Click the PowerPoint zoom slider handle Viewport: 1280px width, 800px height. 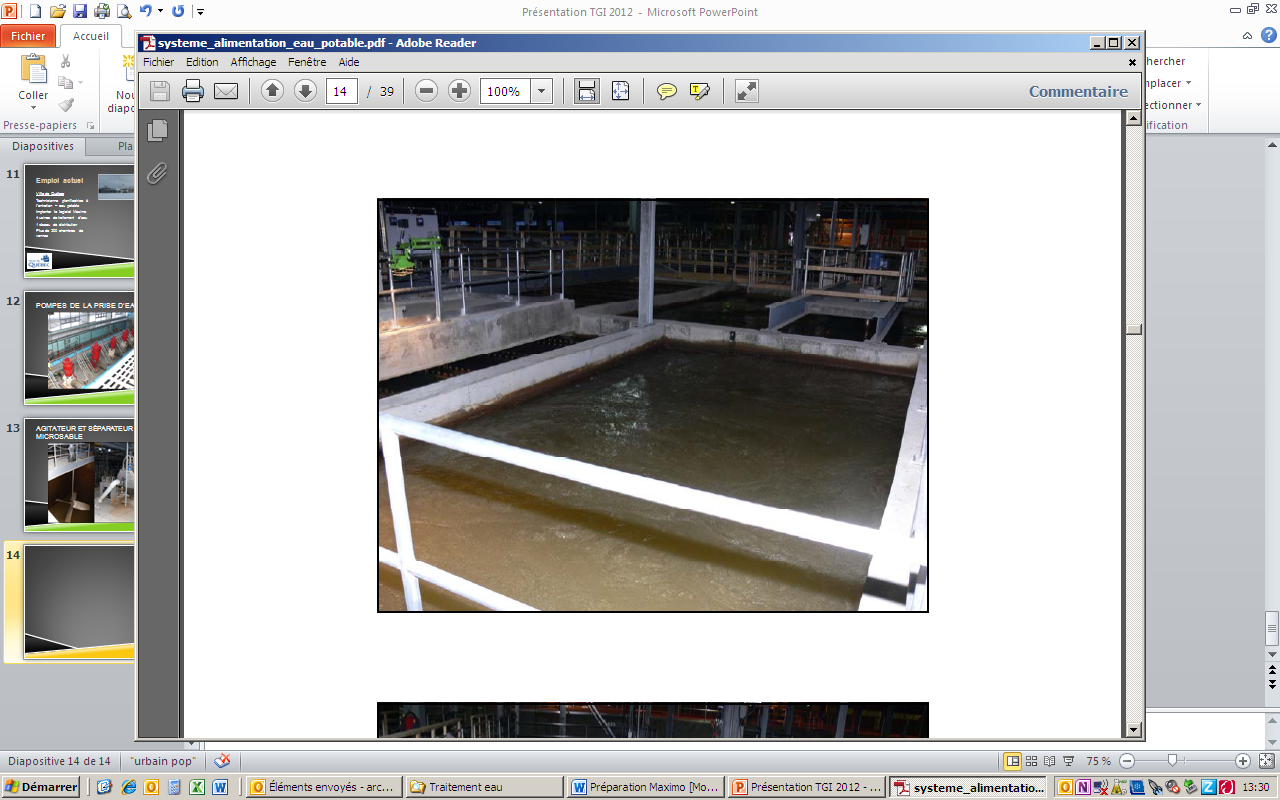[x=1171, y=761]
